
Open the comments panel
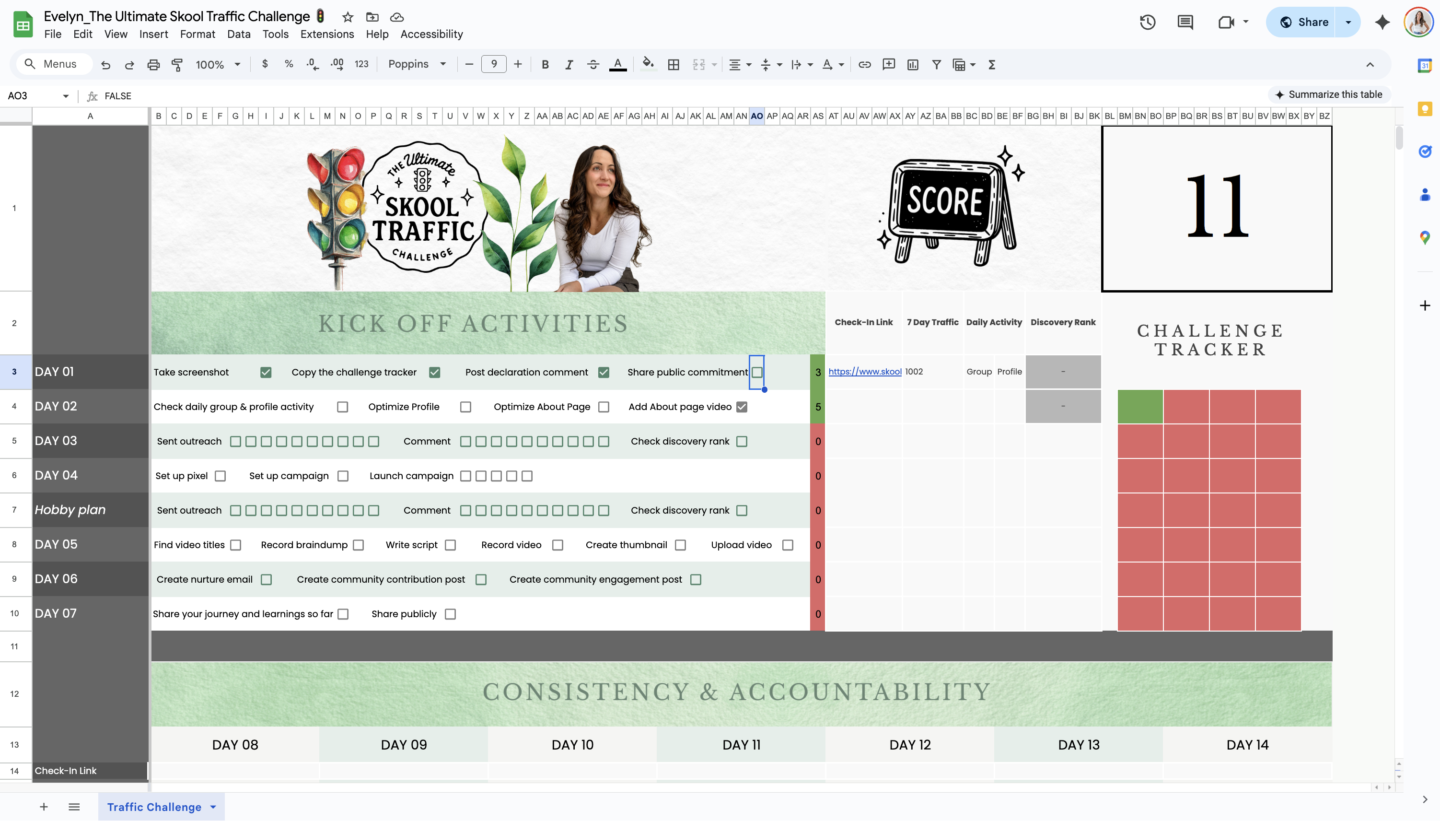(1186, 22)
